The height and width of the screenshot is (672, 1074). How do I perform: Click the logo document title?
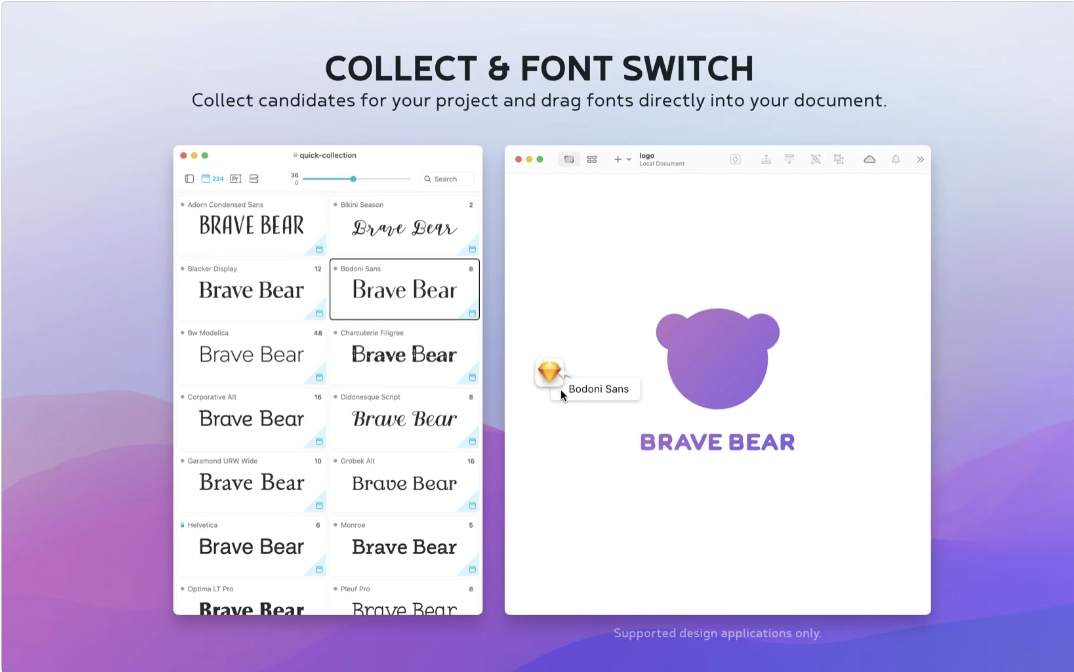pyautogui.click(x=647, y=156)
